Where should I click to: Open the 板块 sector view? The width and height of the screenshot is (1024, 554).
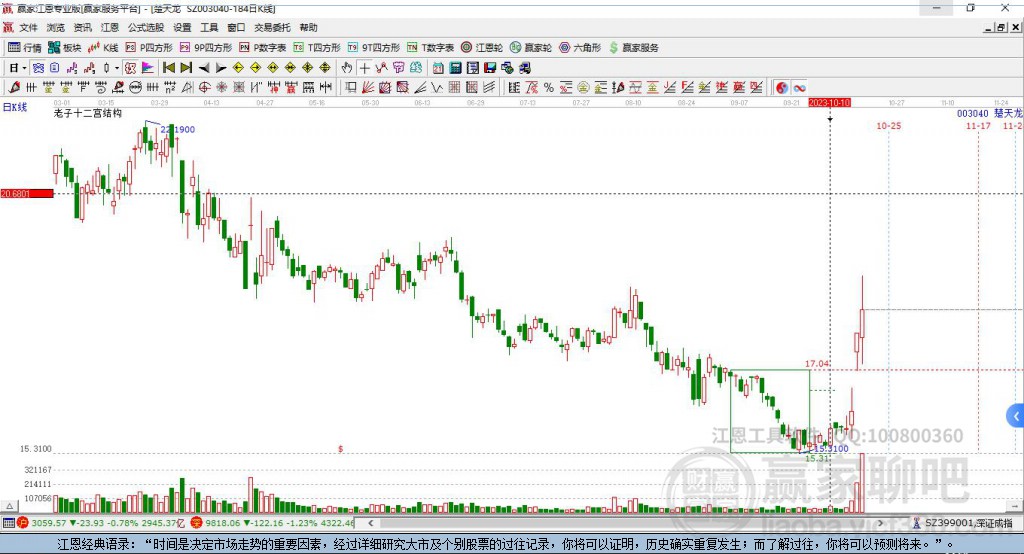pos(64,48)
